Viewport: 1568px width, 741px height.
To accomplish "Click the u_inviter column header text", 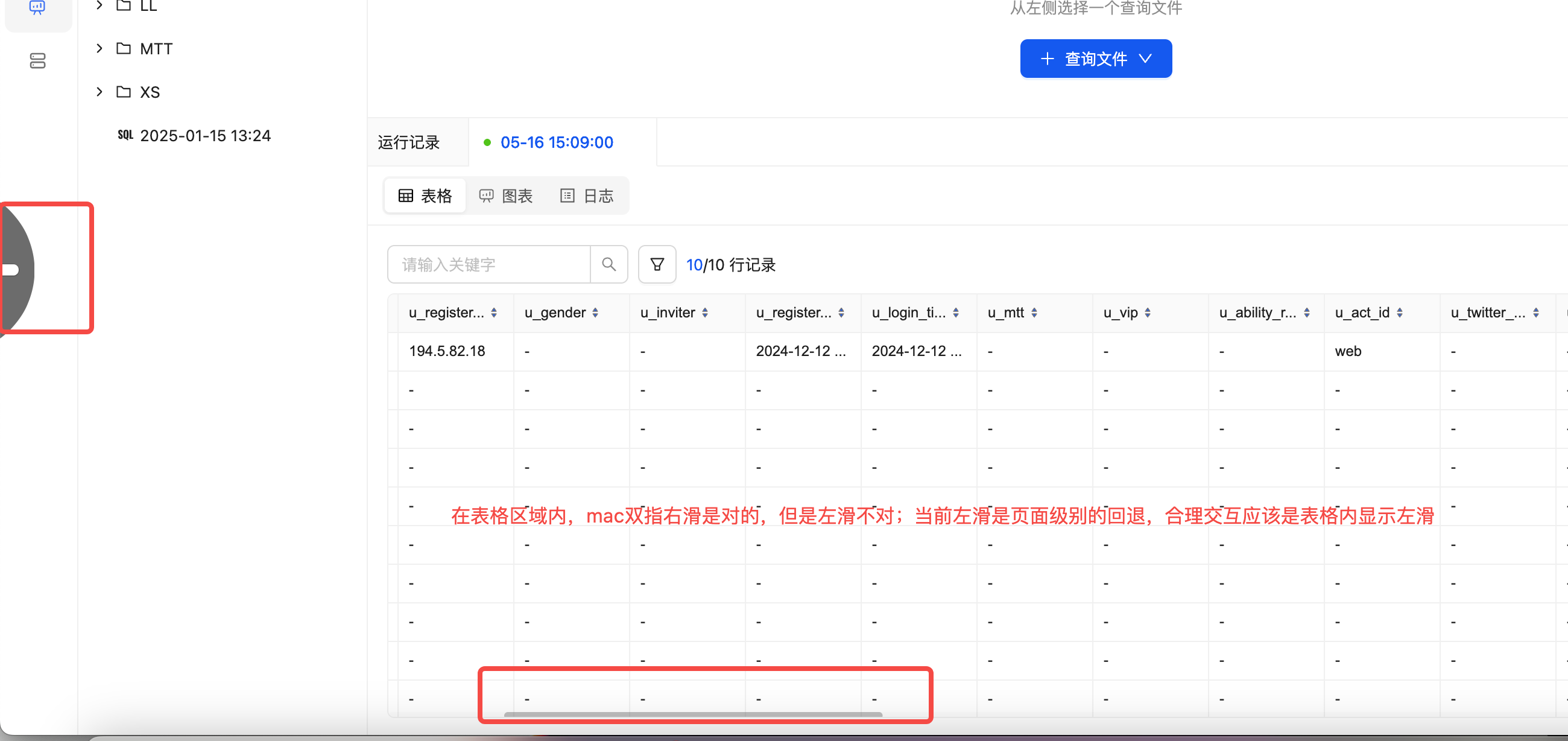I will pos(667,313).
